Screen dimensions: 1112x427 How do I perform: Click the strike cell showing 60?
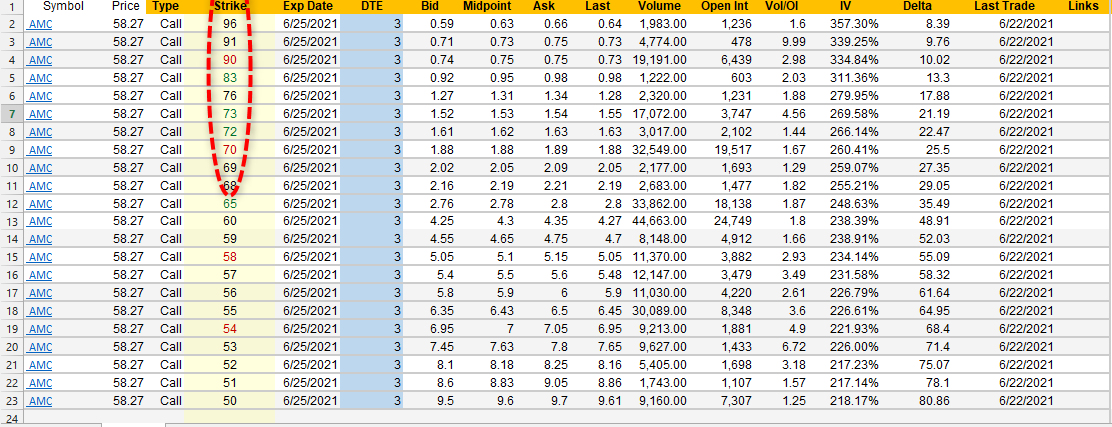[230, 222]
